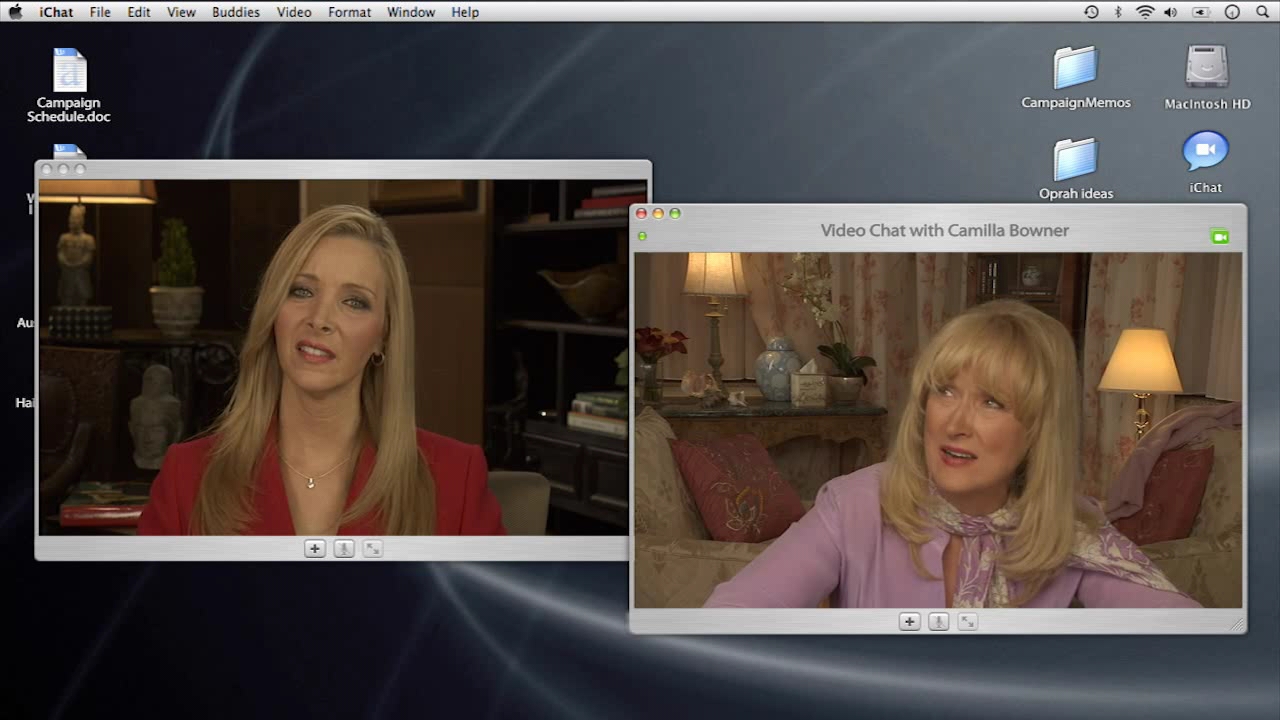Minimize the Camilla Bowner video chat window
The height and width of the screenshot is (720, 1280).
658,213
